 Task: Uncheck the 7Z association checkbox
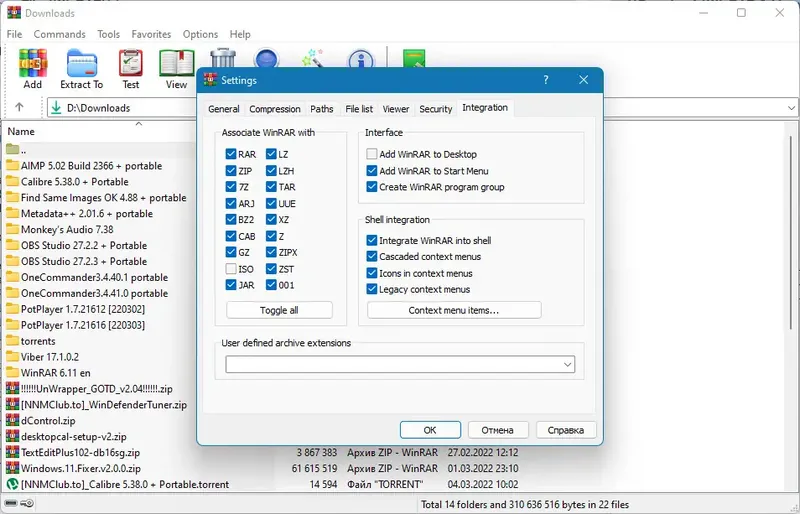231,187
